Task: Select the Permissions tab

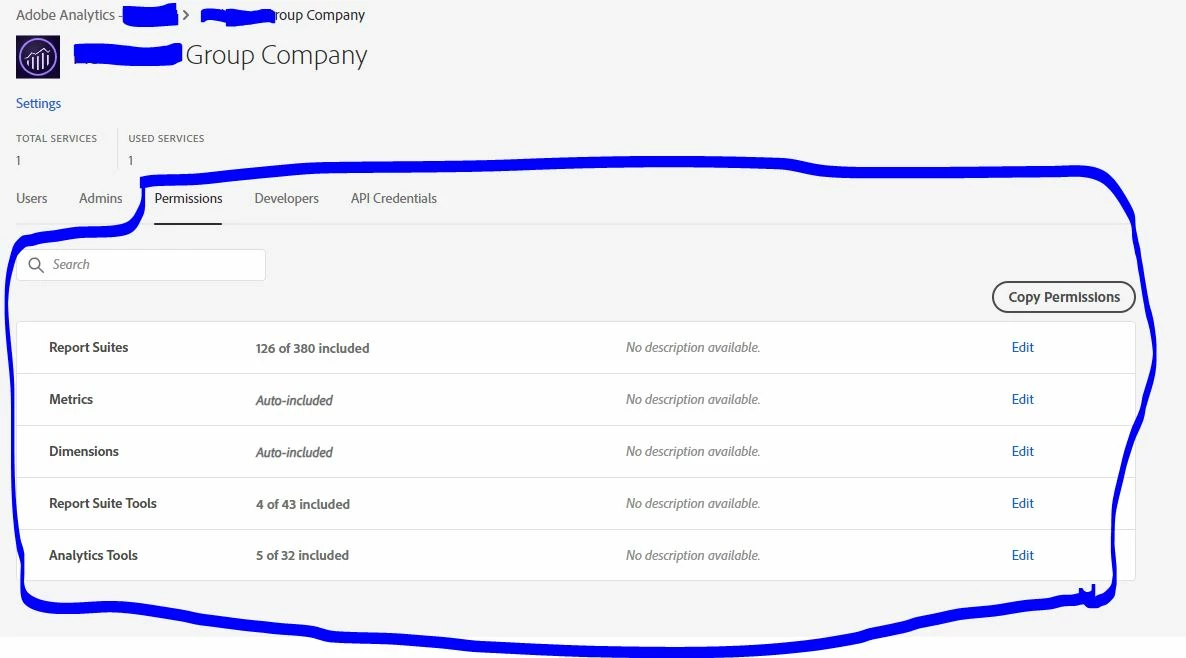Action: (x=188, y=198)
